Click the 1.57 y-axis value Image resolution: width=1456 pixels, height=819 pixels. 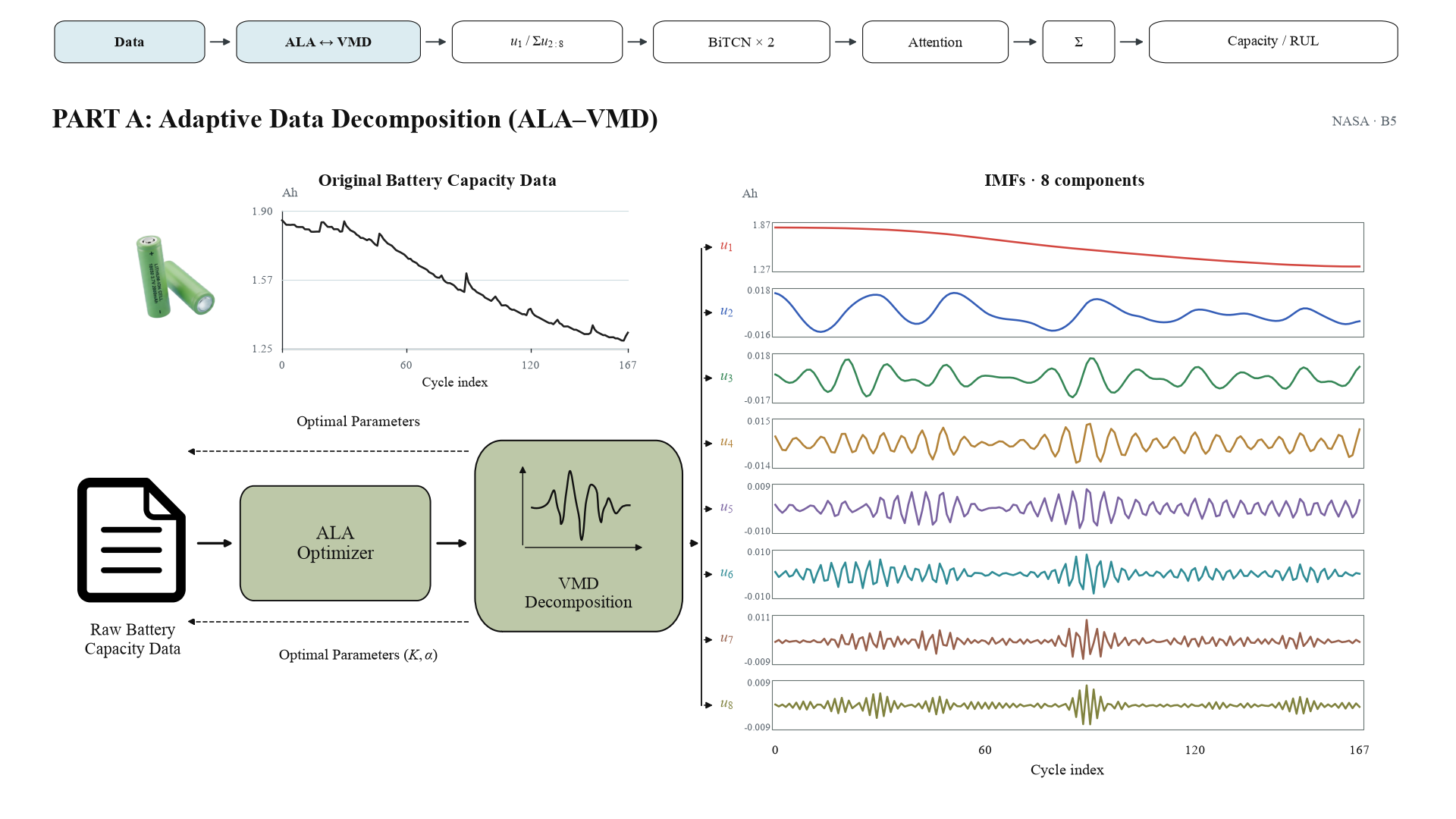[262, 281]
